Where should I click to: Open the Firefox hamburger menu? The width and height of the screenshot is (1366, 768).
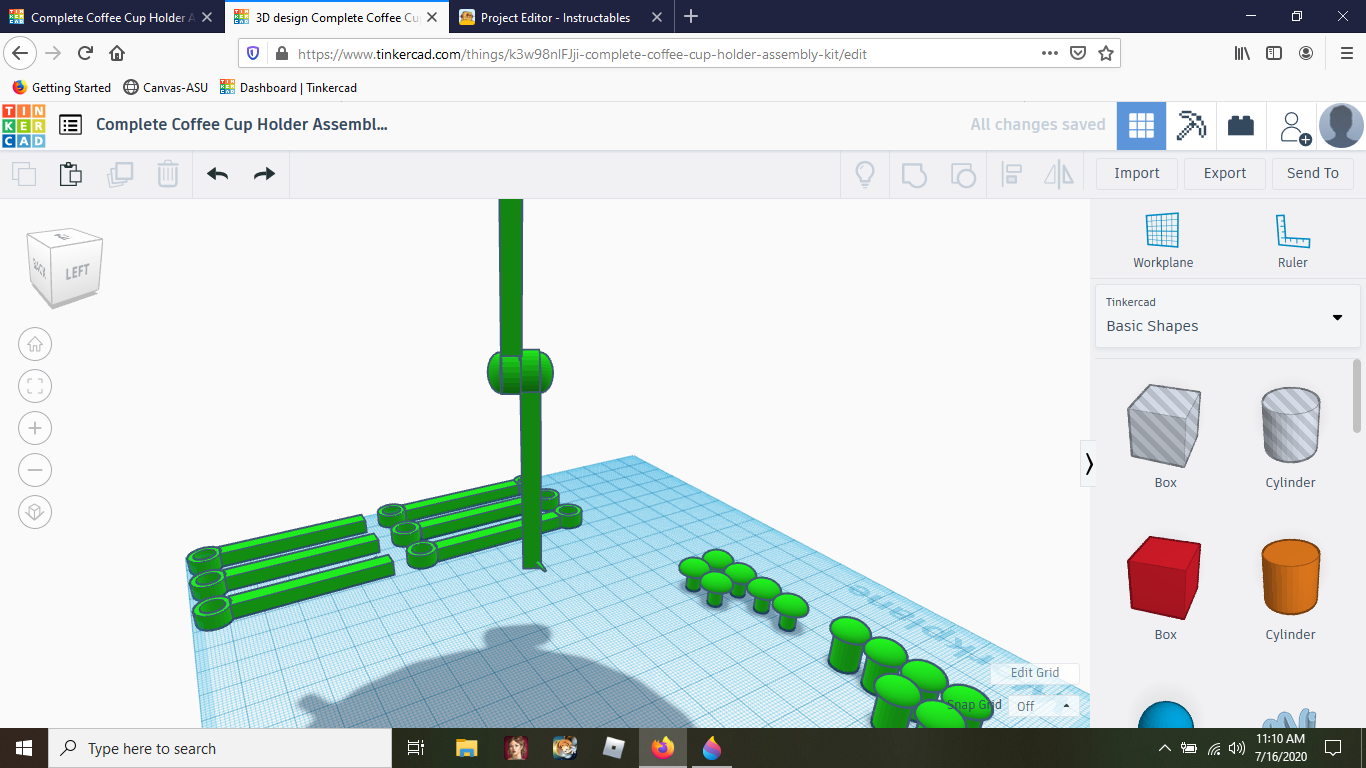pyautogui.click(x=1346, y=54)
